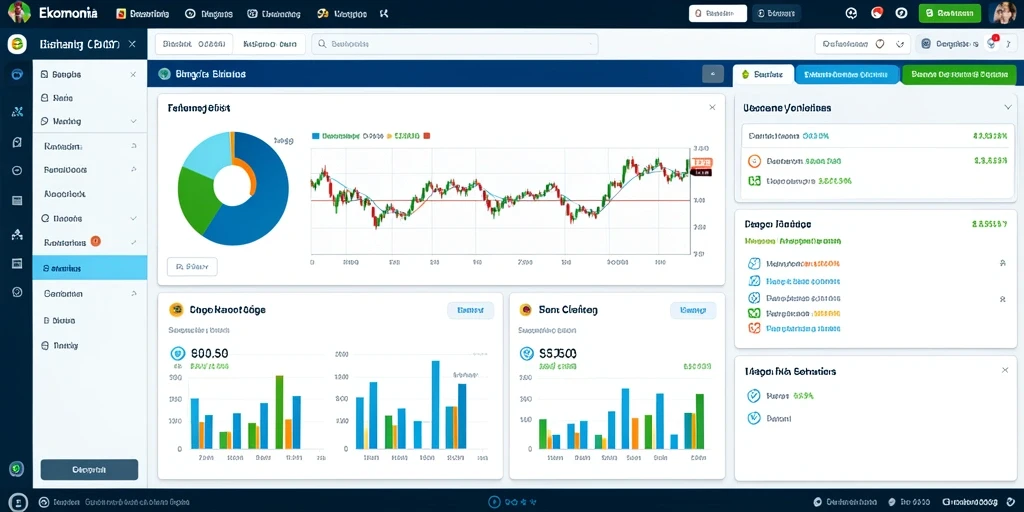Image resolution: width=1024 pixels, height=512 pixels.
Task: Toggle the first round check item in bottom-right panel
Action: (754, 396)
